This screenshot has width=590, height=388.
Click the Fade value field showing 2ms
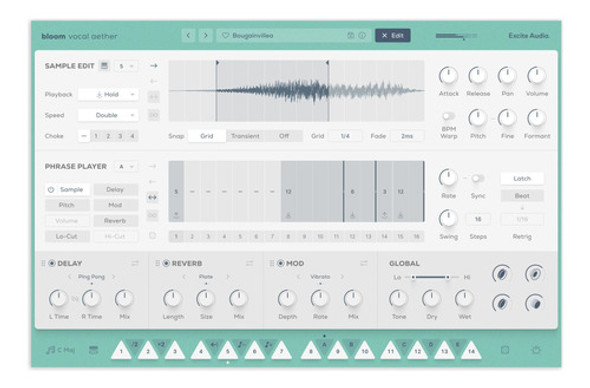(407, 136)
